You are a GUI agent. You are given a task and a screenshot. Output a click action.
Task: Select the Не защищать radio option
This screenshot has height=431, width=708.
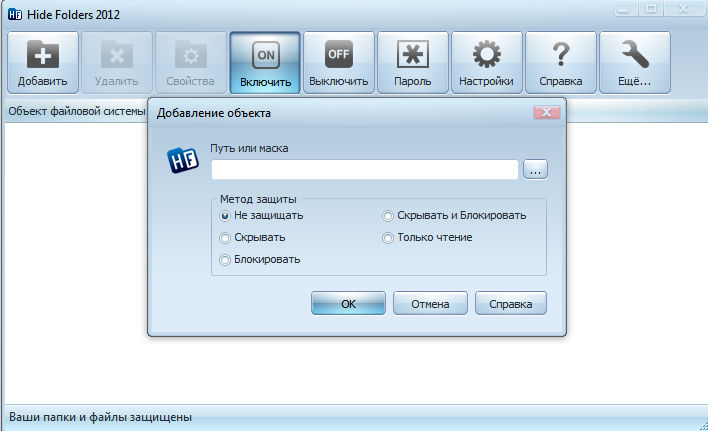click(x=225, y=215)
